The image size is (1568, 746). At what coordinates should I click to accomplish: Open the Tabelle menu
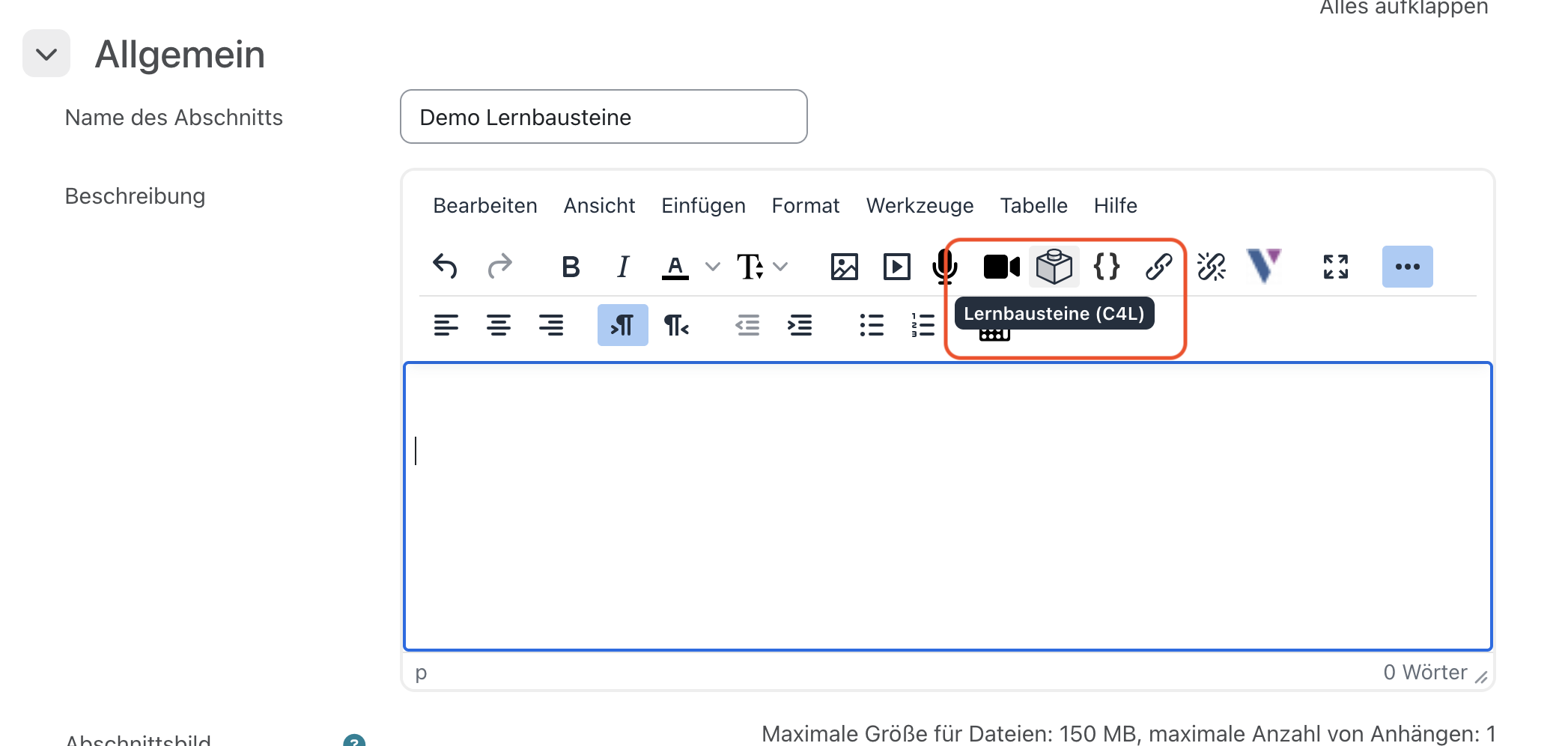point(1033,206)
